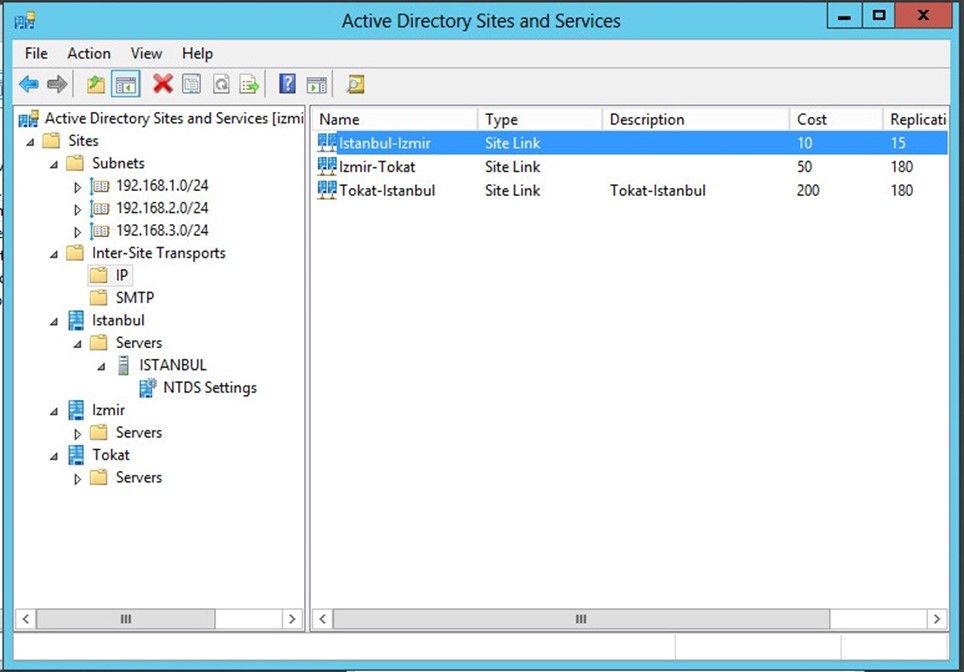Click the Inter-Site Transports folder icon
This screenshot has width=964, height=672.
pyautogui.click(x=75, y=253)
